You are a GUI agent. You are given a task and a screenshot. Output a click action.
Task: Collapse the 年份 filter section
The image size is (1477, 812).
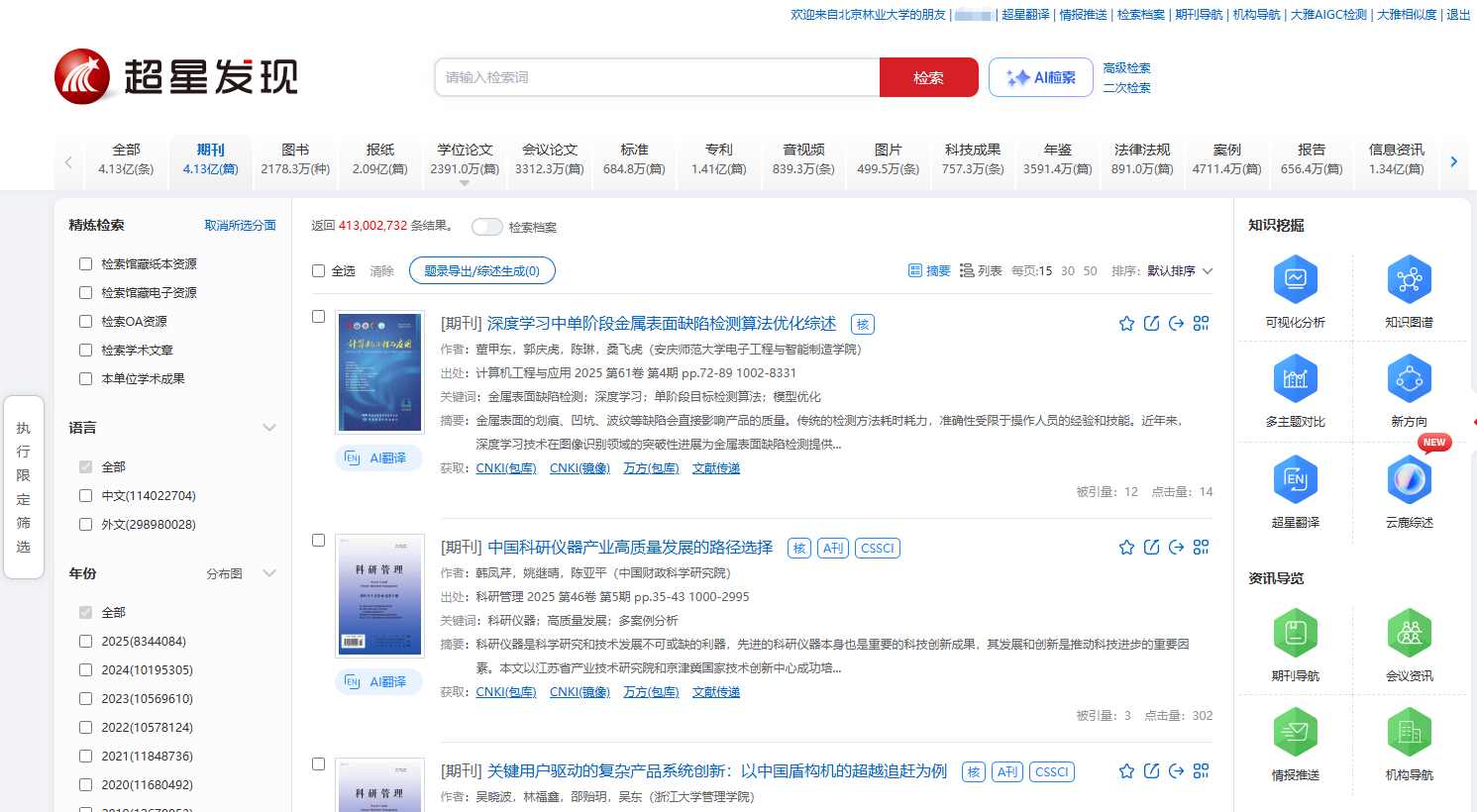click(268, 573)
